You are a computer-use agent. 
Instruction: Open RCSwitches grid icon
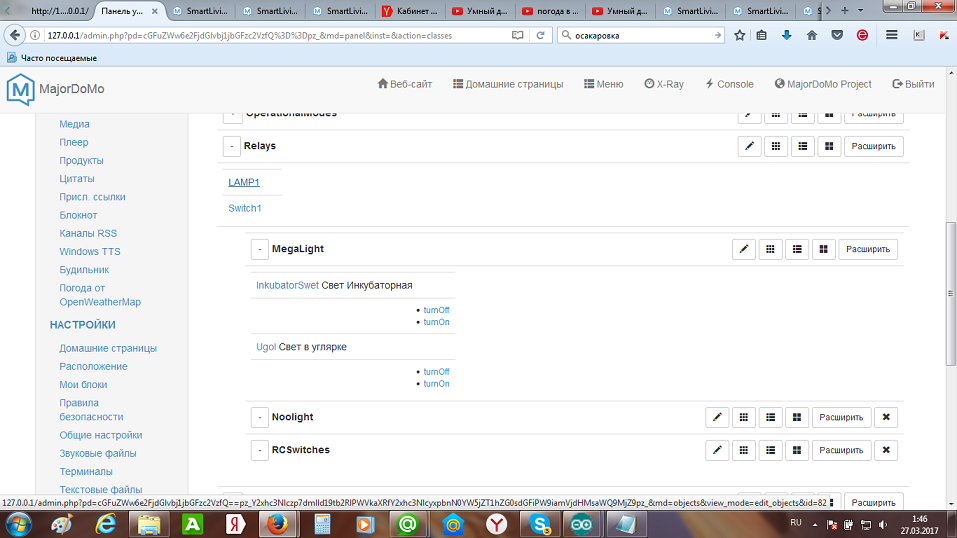743,450
